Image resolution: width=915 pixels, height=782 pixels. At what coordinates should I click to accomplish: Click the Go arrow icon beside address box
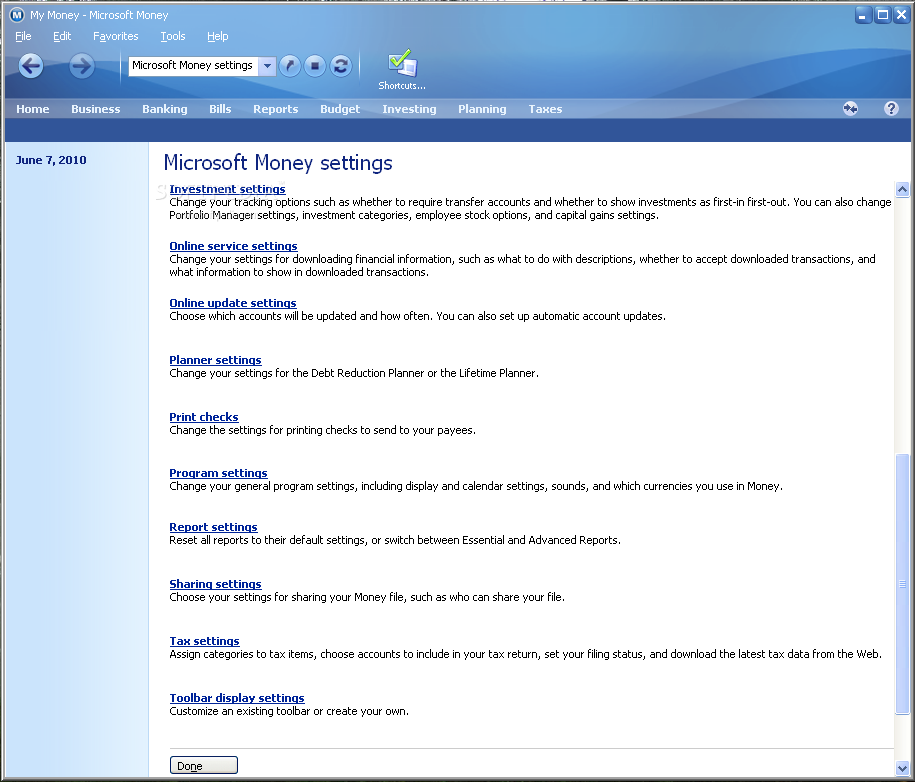[289, 65]
